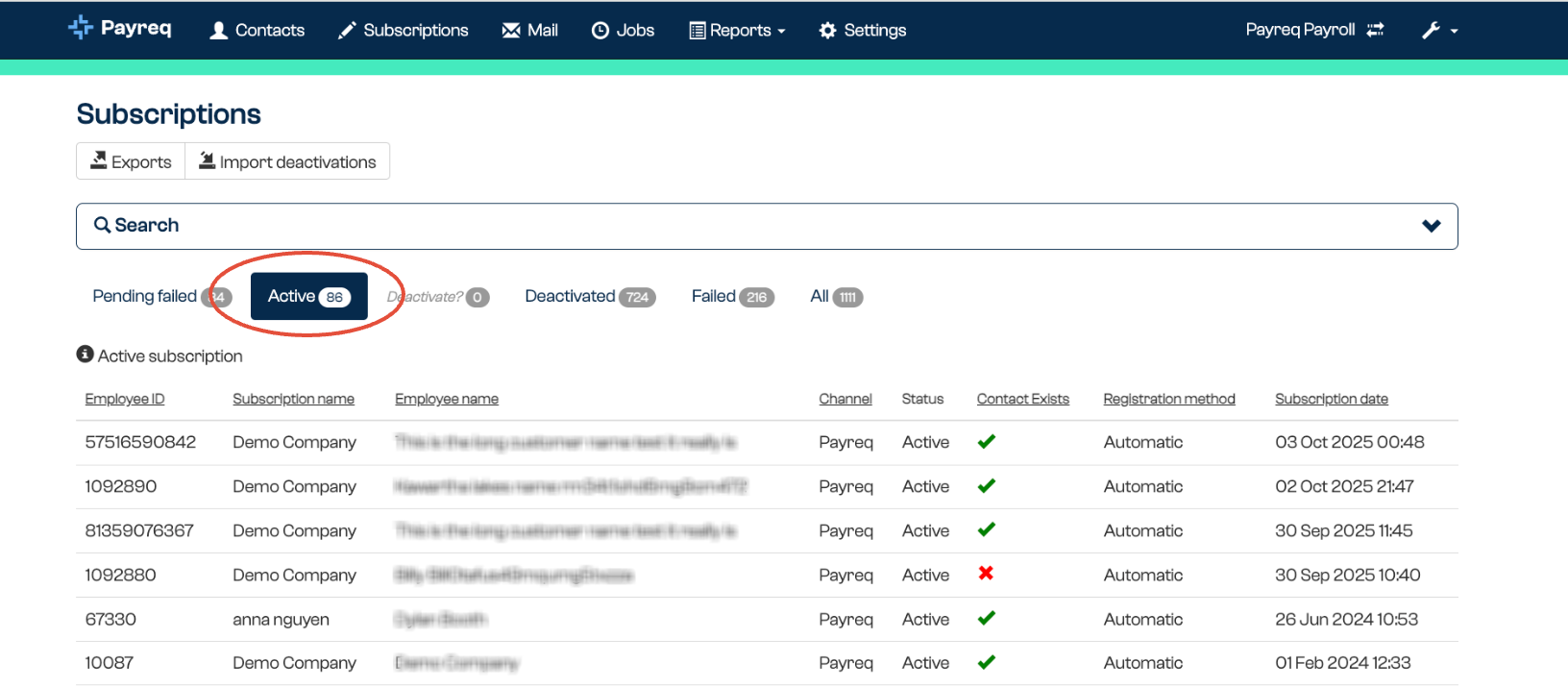Sort by Employee name column

447,399
